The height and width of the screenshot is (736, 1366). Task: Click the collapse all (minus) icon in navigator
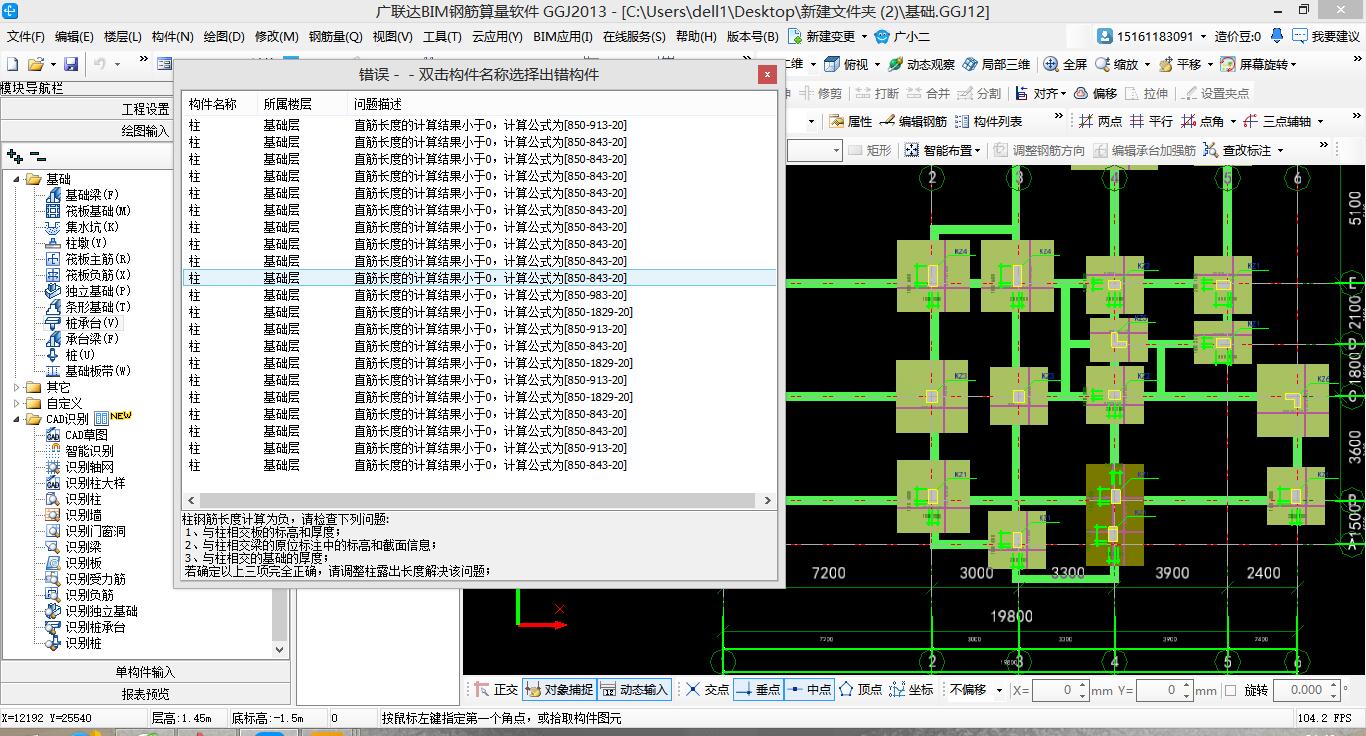[x=37, y=156]
